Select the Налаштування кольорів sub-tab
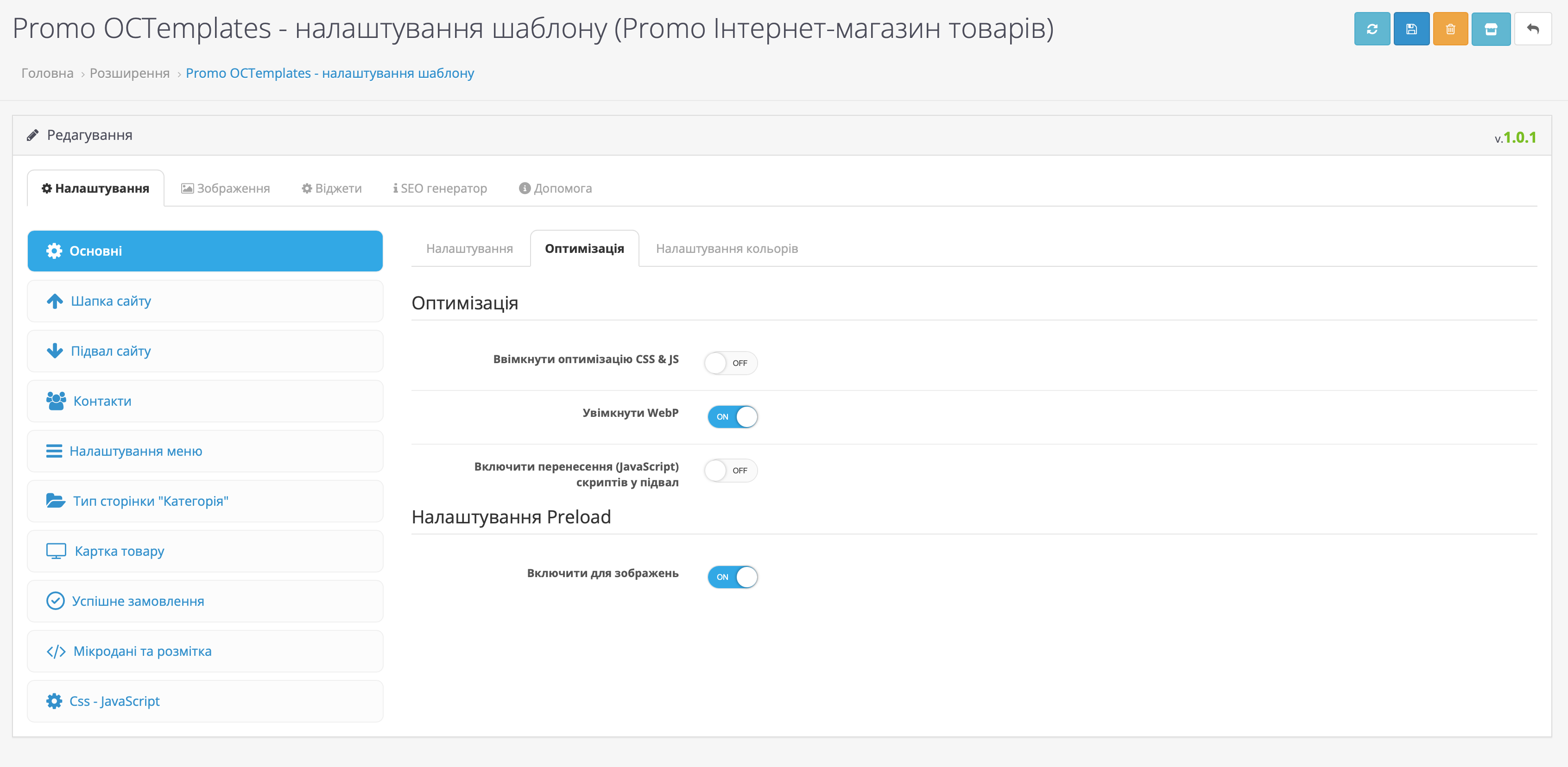The height and width of the screenshot is (767, 1568). pyautogui.click(x=726, y=249)
